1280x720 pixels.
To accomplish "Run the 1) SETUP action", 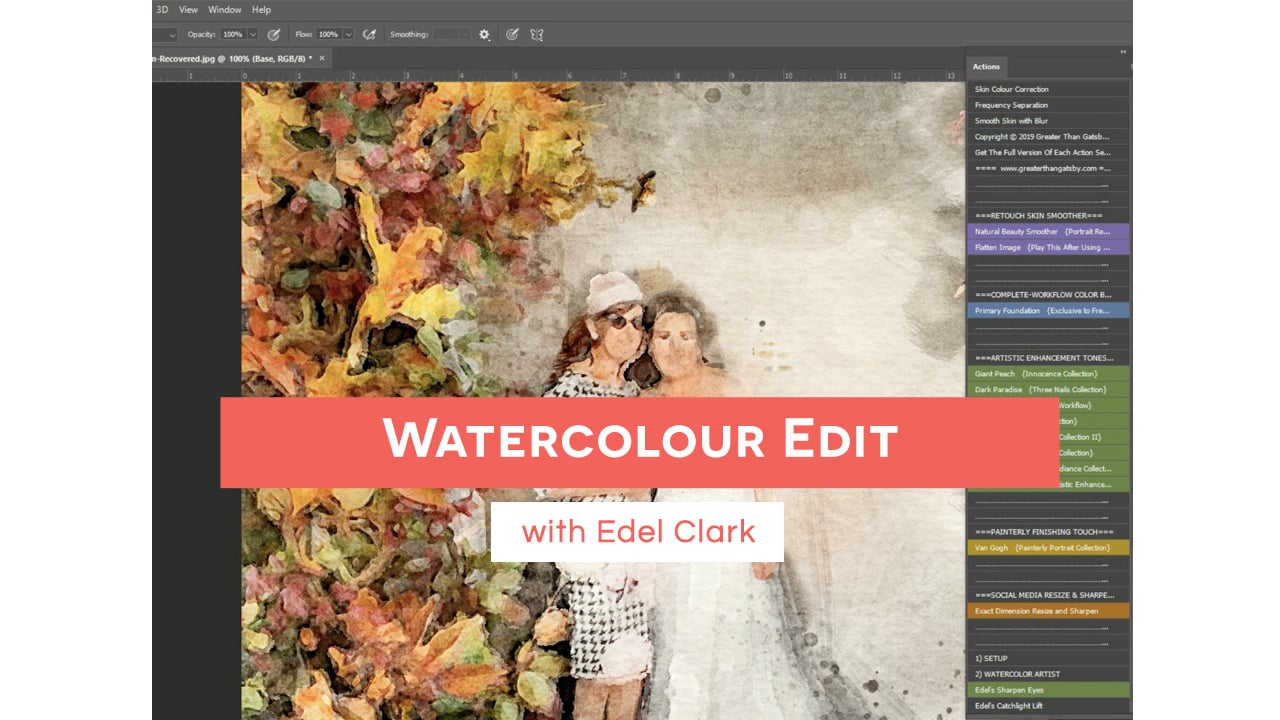I will coord(1048,658).
